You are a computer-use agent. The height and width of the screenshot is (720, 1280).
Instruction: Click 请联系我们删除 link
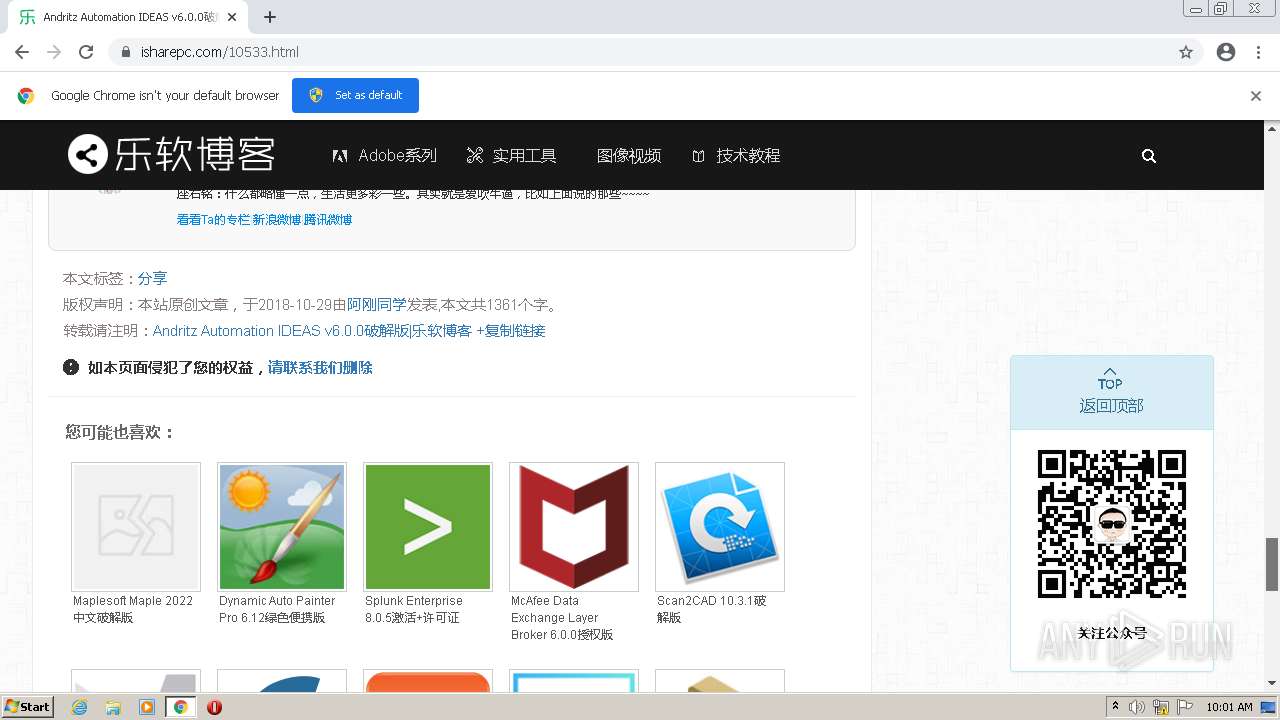(320, 368)
